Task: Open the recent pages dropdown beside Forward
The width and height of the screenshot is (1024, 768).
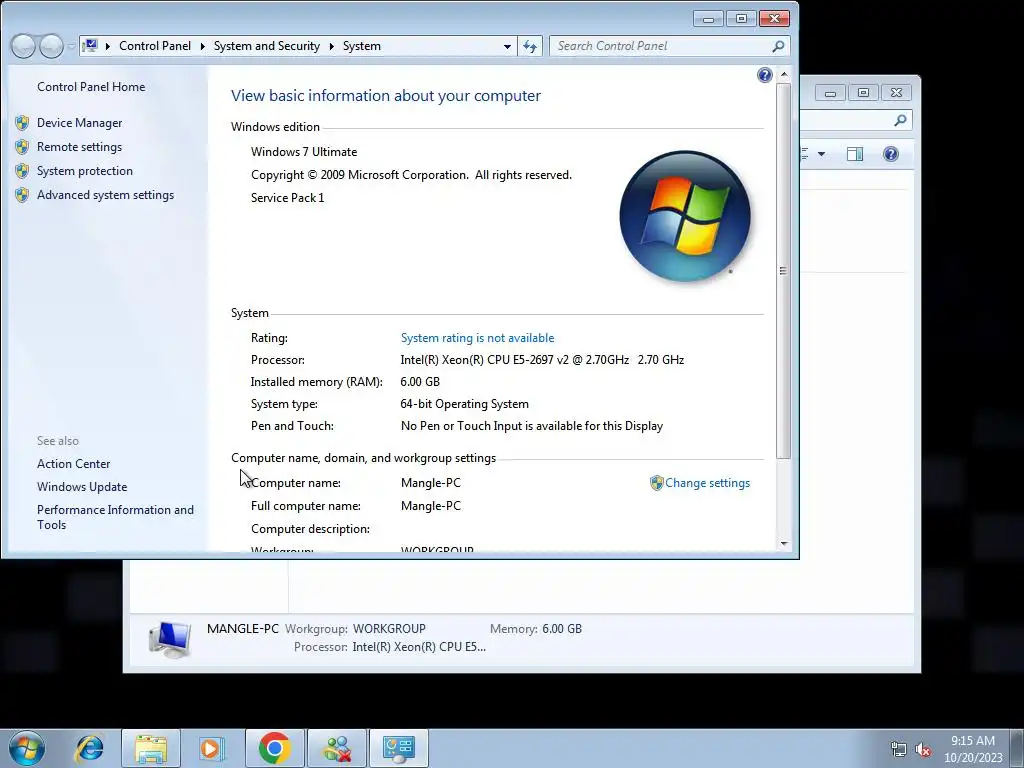Action: [71, 46]
